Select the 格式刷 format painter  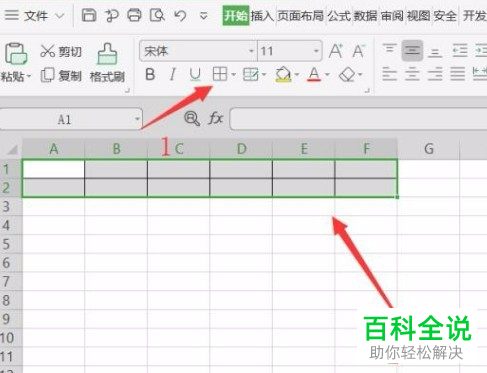[x=107, y=63]
